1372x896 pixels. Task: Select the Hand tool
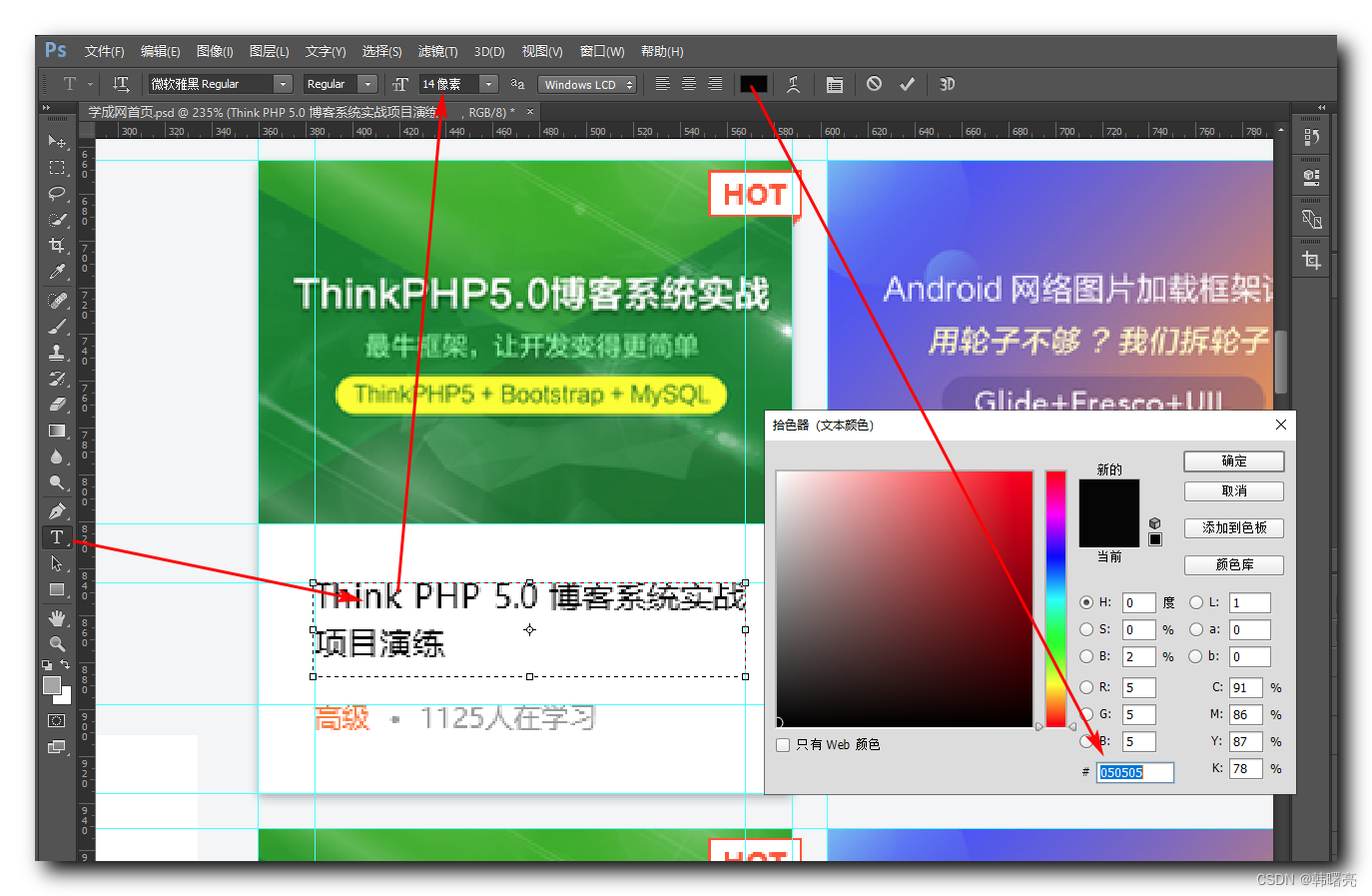[57, 617]
